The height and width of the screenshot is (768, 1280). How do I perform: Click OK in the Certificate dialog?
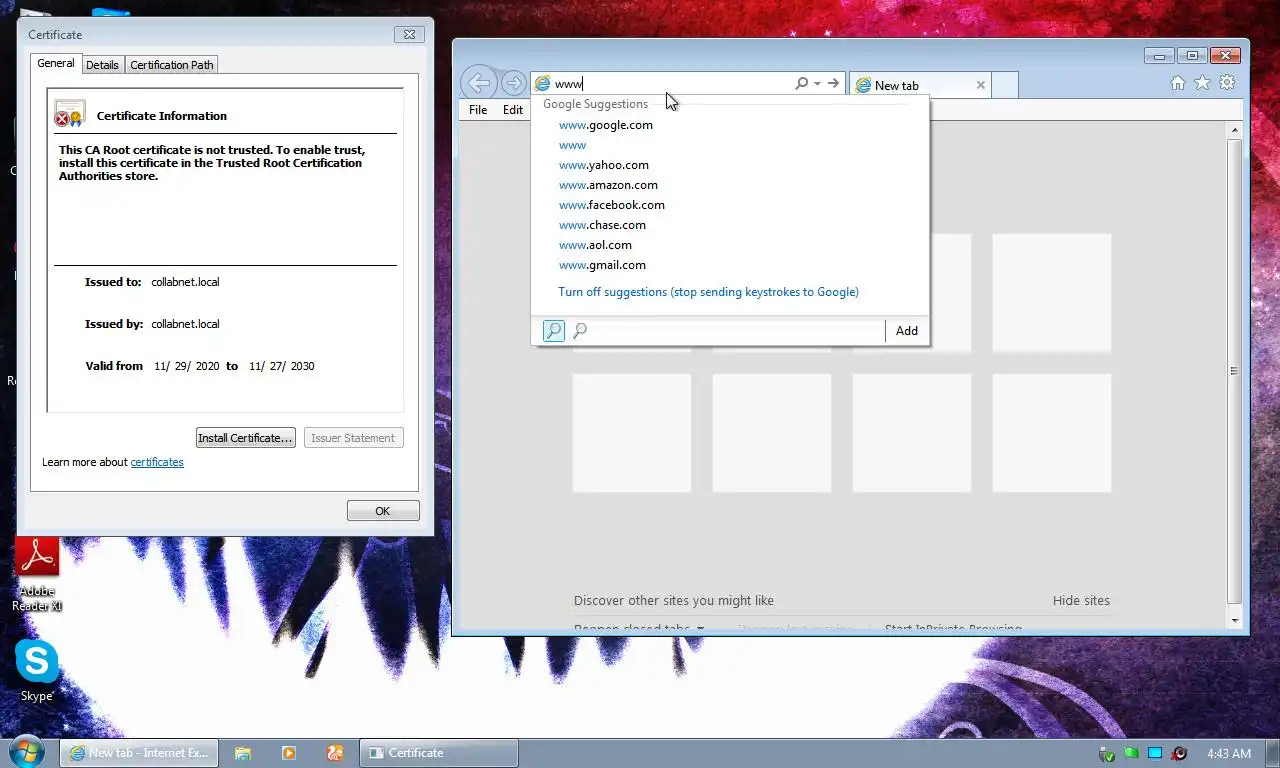coord(383,511)
